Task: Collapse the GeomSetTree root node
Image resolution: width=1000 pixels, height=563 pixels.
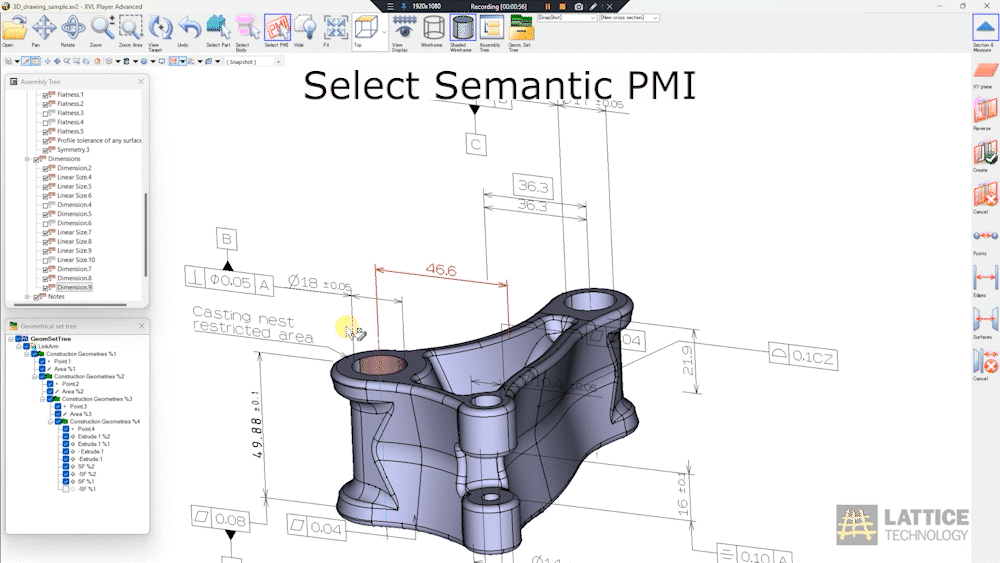Action: 11,339
